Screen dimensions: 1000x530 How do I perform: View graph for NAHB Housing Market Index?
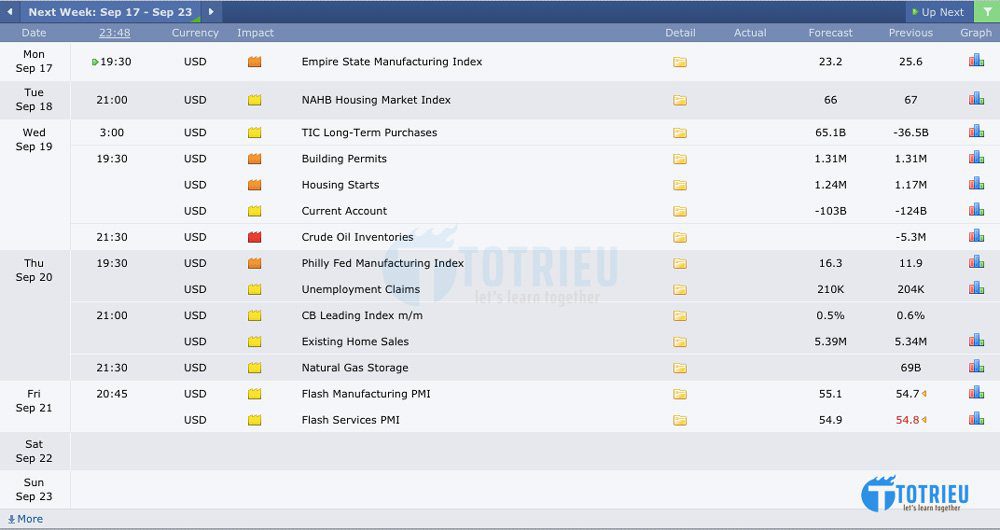click(976, 99)
